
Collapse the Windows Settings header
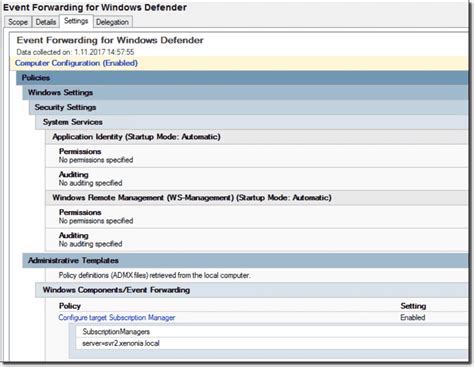(x=245, y=92)
